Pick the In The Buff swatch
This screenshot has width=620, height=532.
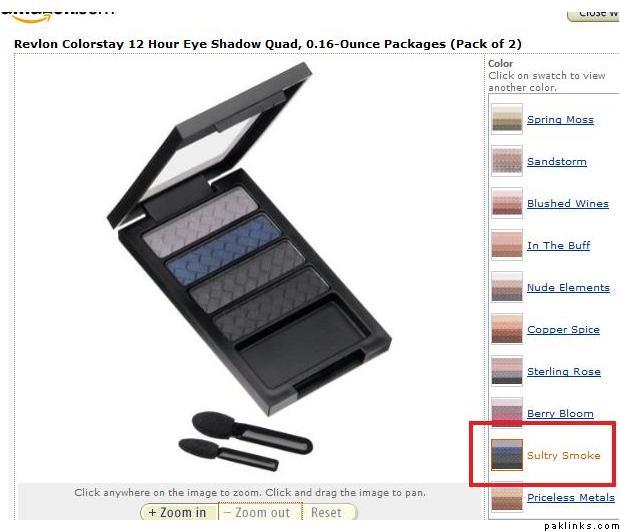click(x=507, y=245)
